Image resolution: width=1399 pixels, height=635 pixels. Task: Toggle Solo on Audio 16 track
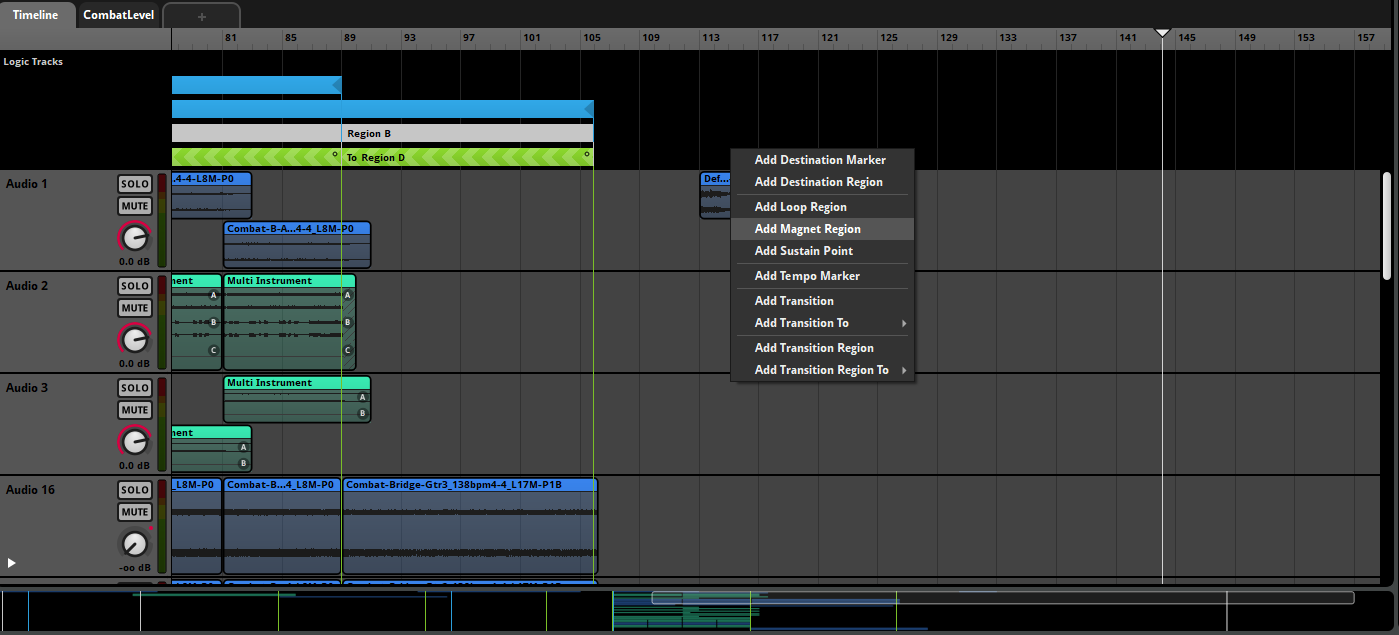click(x=135, y=490)
